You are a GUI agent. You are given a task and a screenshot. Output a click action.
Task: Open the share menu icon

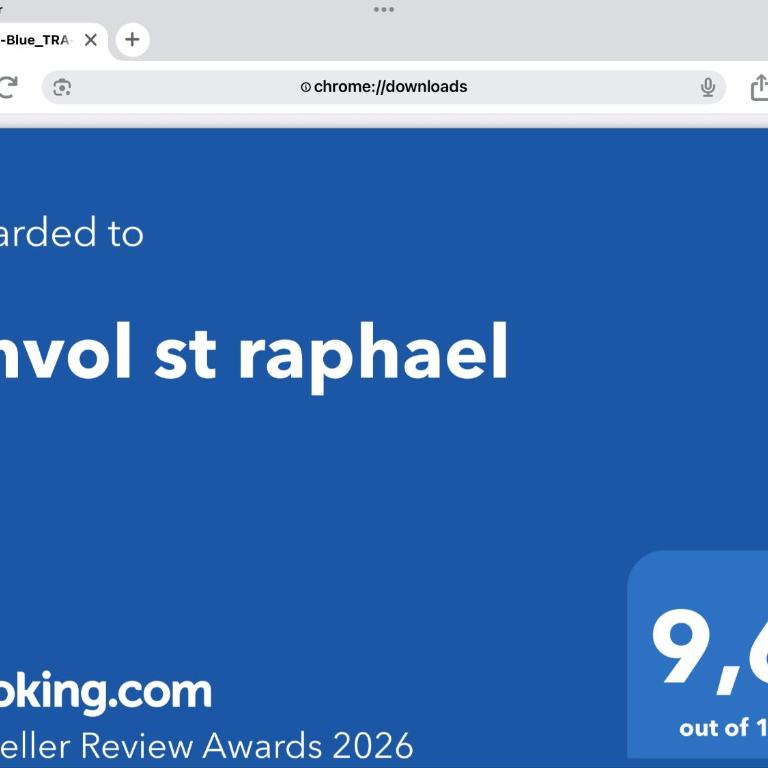click(760, 87)
